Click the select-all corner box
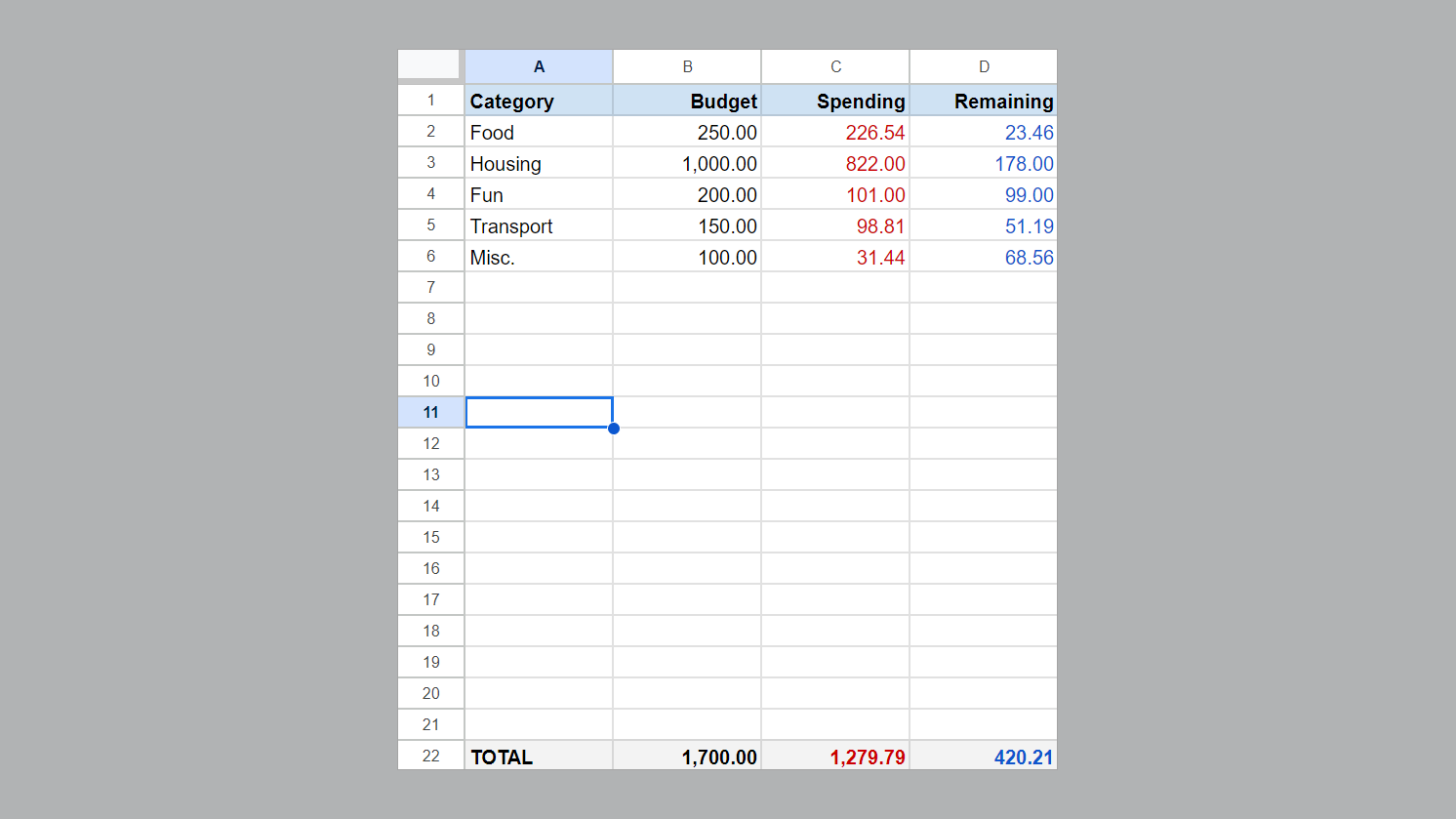Screen dimensions: 1456x819 click(x=429, y=64)
